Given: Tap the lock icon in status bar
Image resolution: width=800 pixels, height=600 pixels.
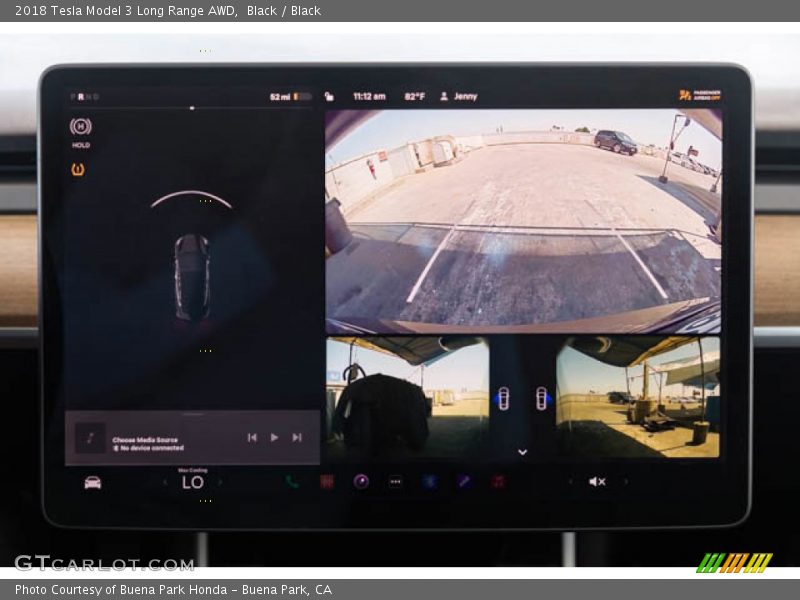Looking at the screenshot, I should click(329, 97).
